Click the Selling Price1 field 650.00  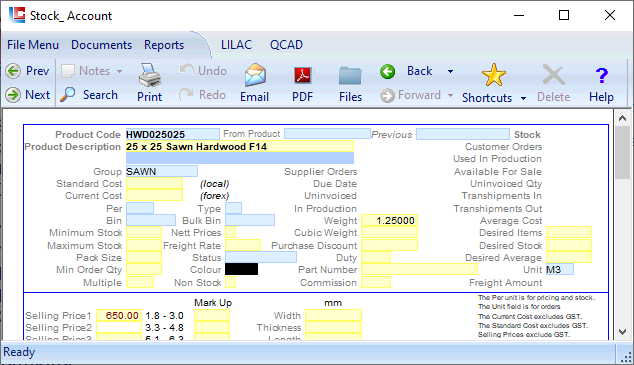119,315
